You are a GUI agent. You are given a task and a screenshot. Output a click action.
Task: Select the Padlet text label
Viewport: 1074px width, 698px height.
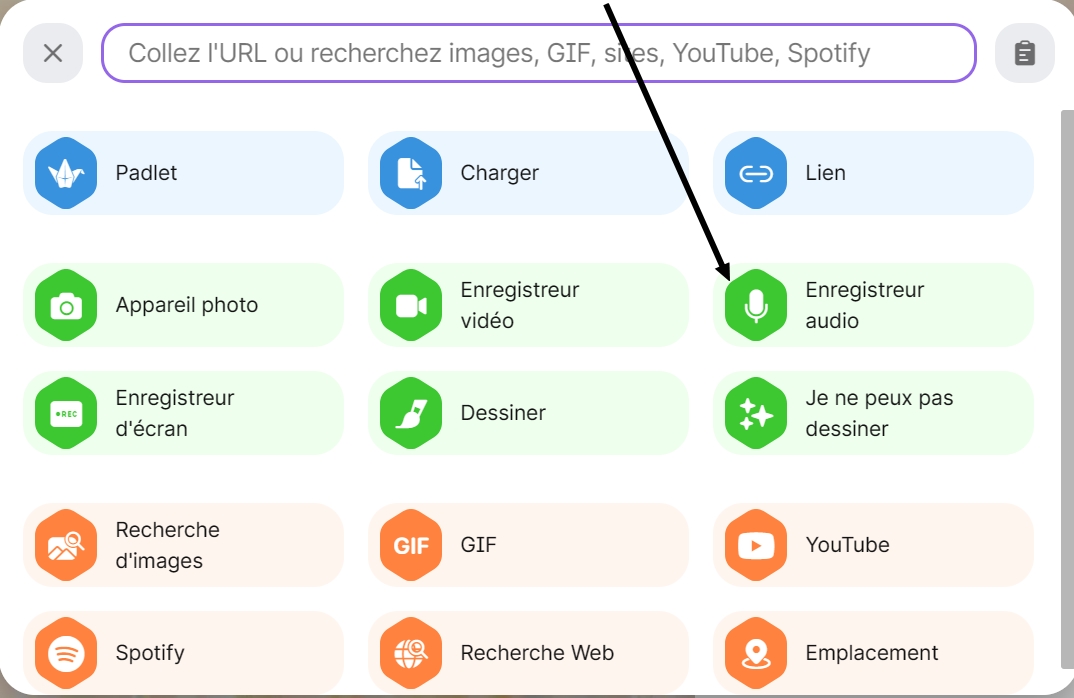pos(146,173)
